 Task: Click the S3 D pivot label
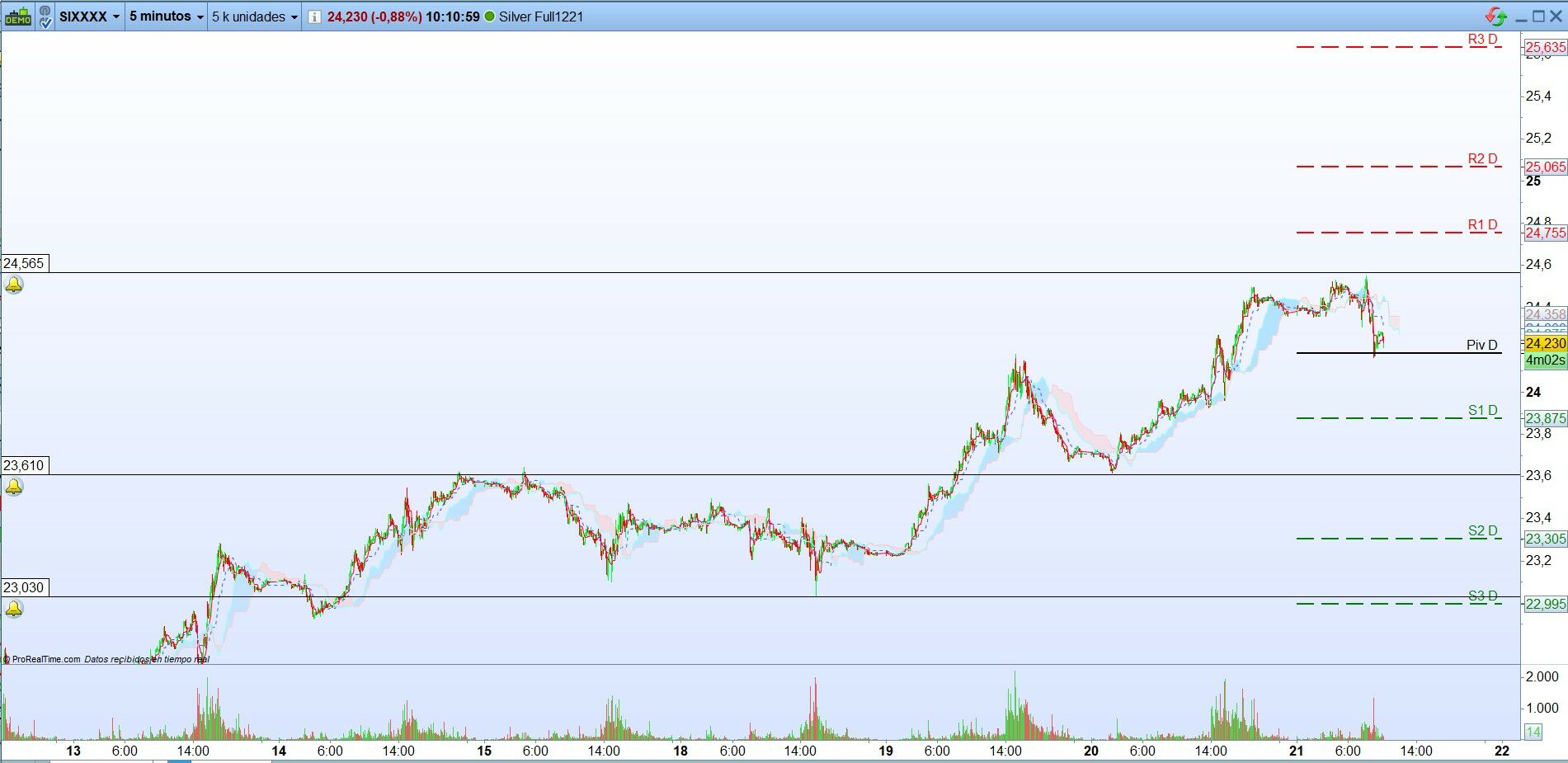coord(1482,596)
